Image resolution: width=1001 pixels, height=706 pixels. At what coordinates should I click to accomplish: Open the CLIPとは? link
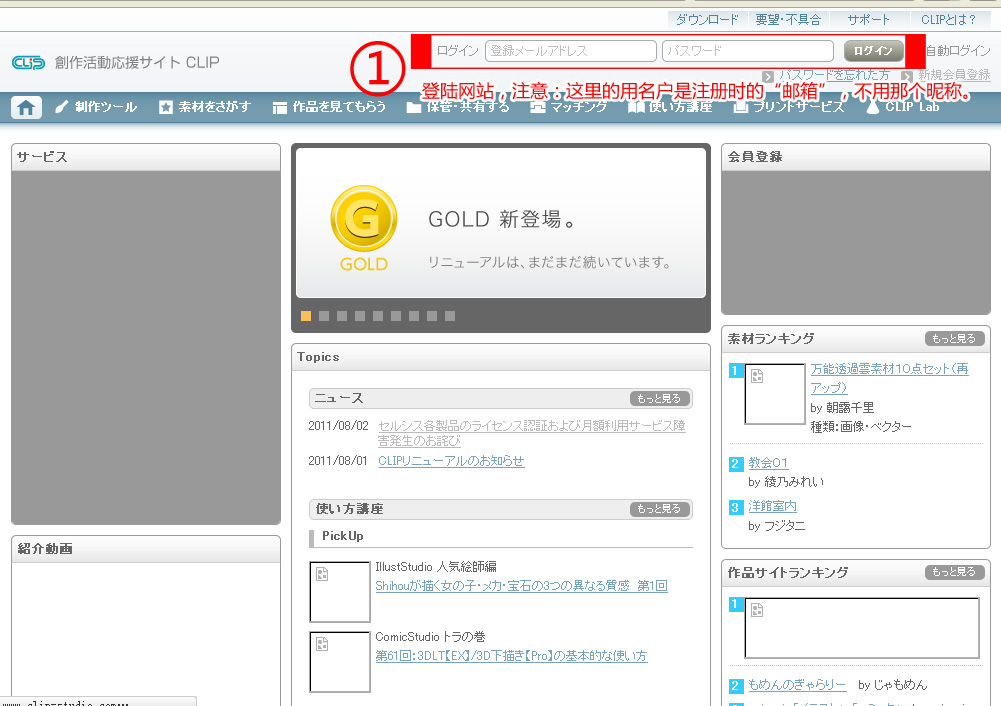[949, 20]
